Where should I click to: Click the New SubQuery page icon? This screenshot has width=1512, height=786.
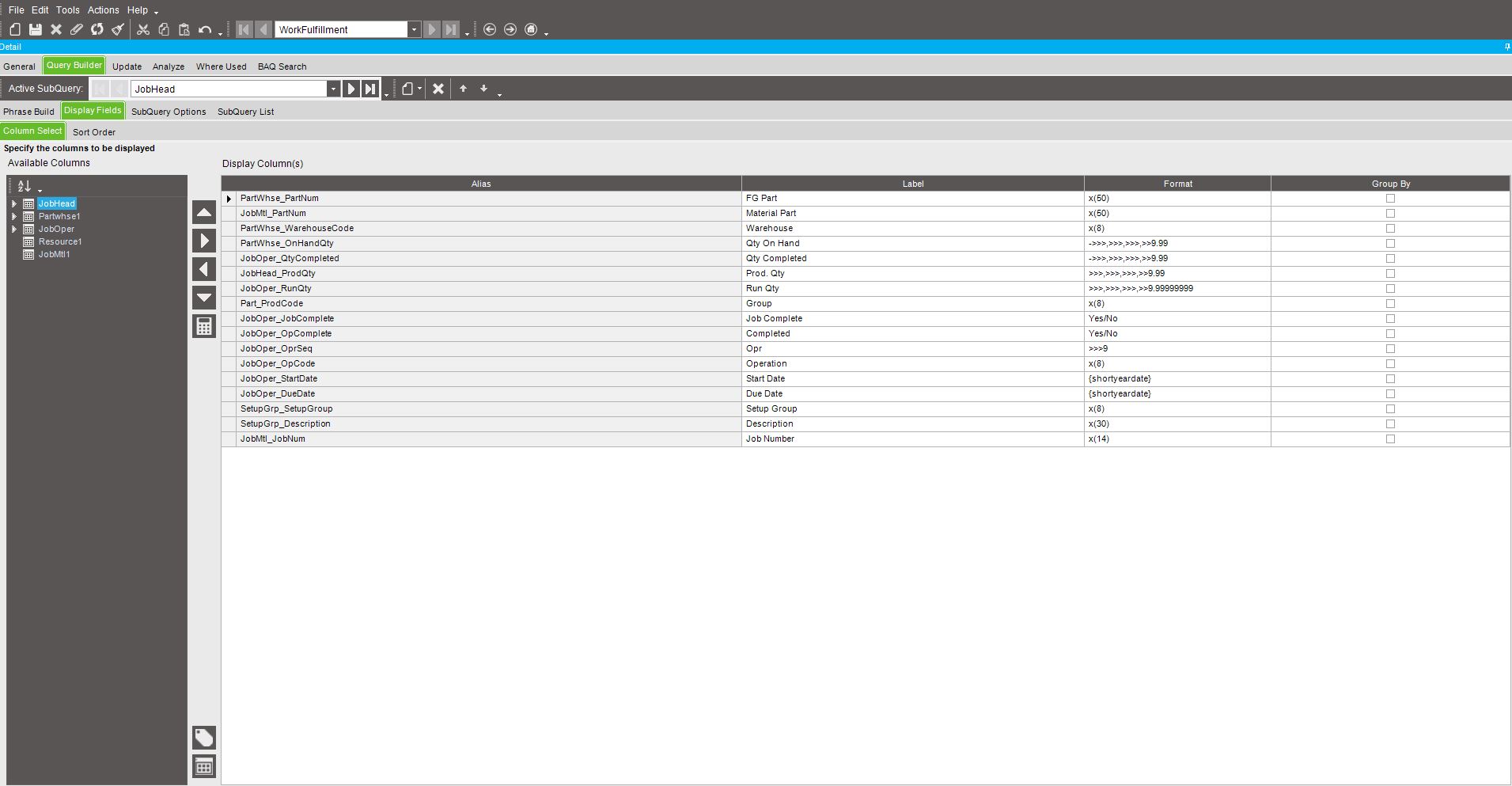pyautogui.click(x=407, y=89)
